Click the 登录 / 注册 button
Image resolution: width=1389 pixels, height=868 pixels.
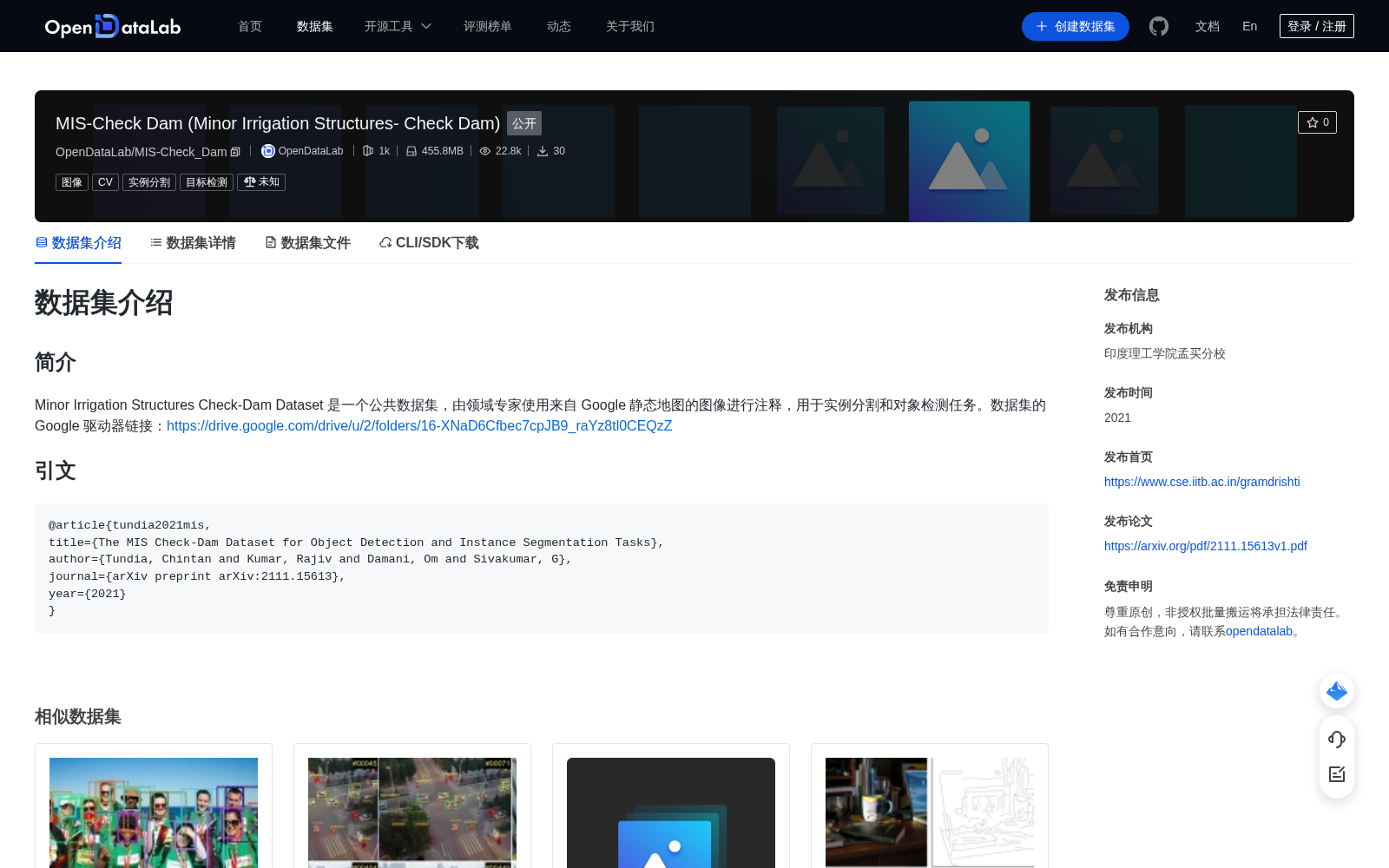click(1317, 26)
